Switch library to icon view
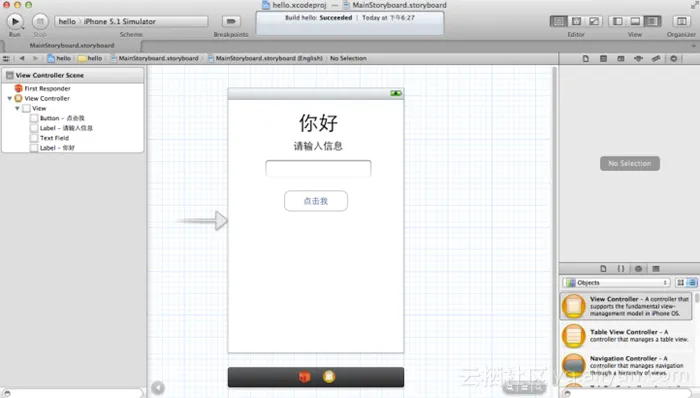This screenshot has height=398, width=700. pos(680,282)
